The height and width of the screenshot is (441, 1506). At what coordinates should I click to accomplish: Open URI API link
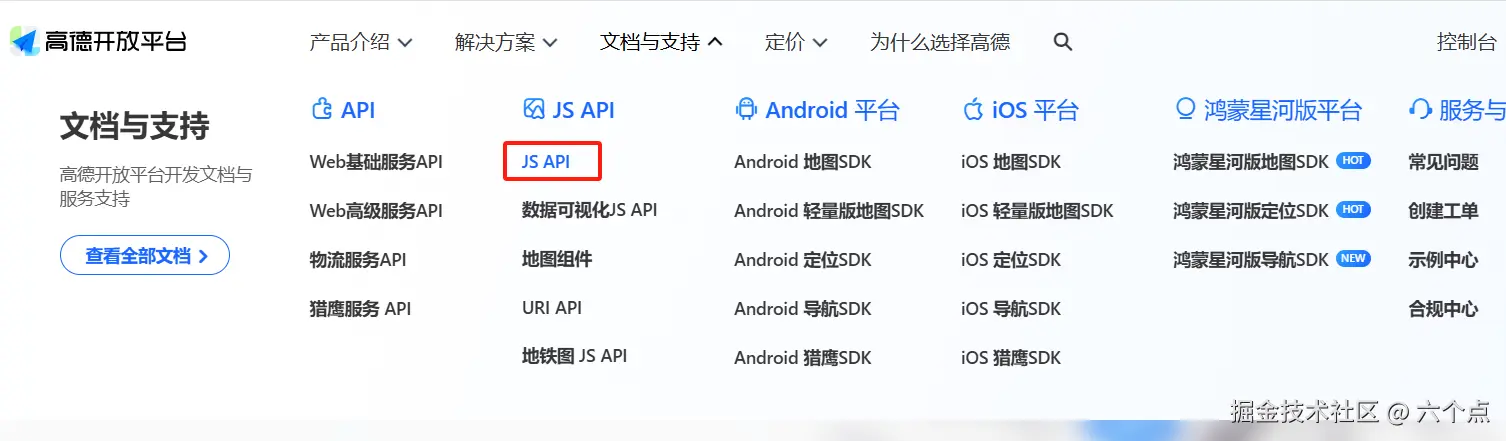coord(552,308)
